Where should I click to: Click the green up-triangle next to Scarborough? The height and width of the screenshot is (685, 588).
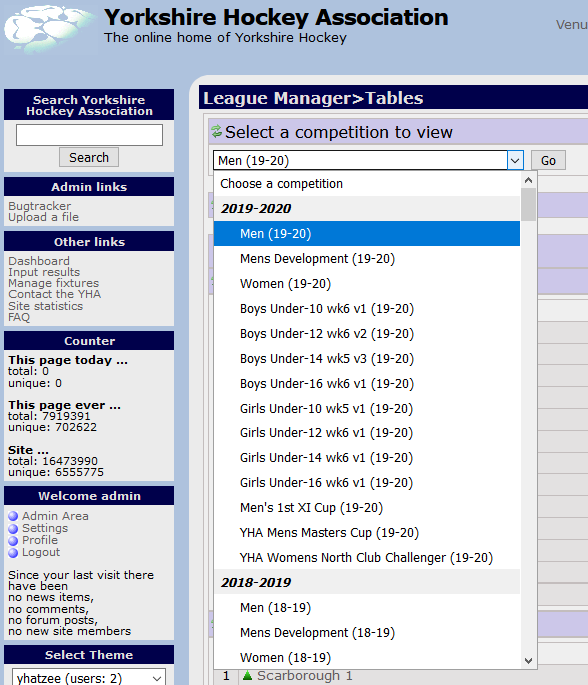click(247, 675)
